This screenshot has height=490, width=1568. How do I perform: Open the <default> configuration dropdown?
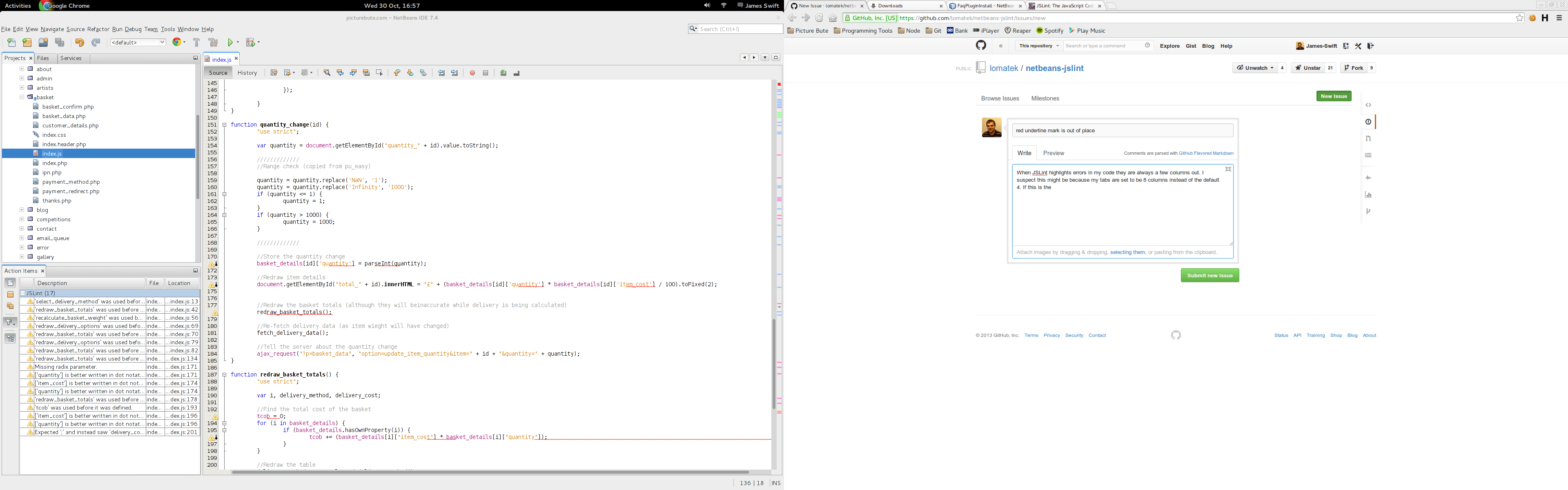click(x=138, y=42)
